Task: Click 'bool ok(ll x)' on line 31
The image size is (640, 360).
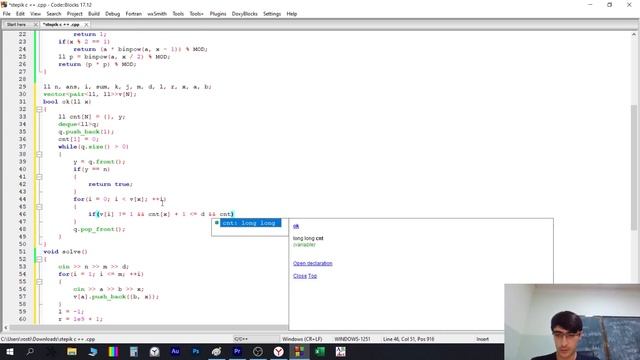Action: (x=67, y=102)
